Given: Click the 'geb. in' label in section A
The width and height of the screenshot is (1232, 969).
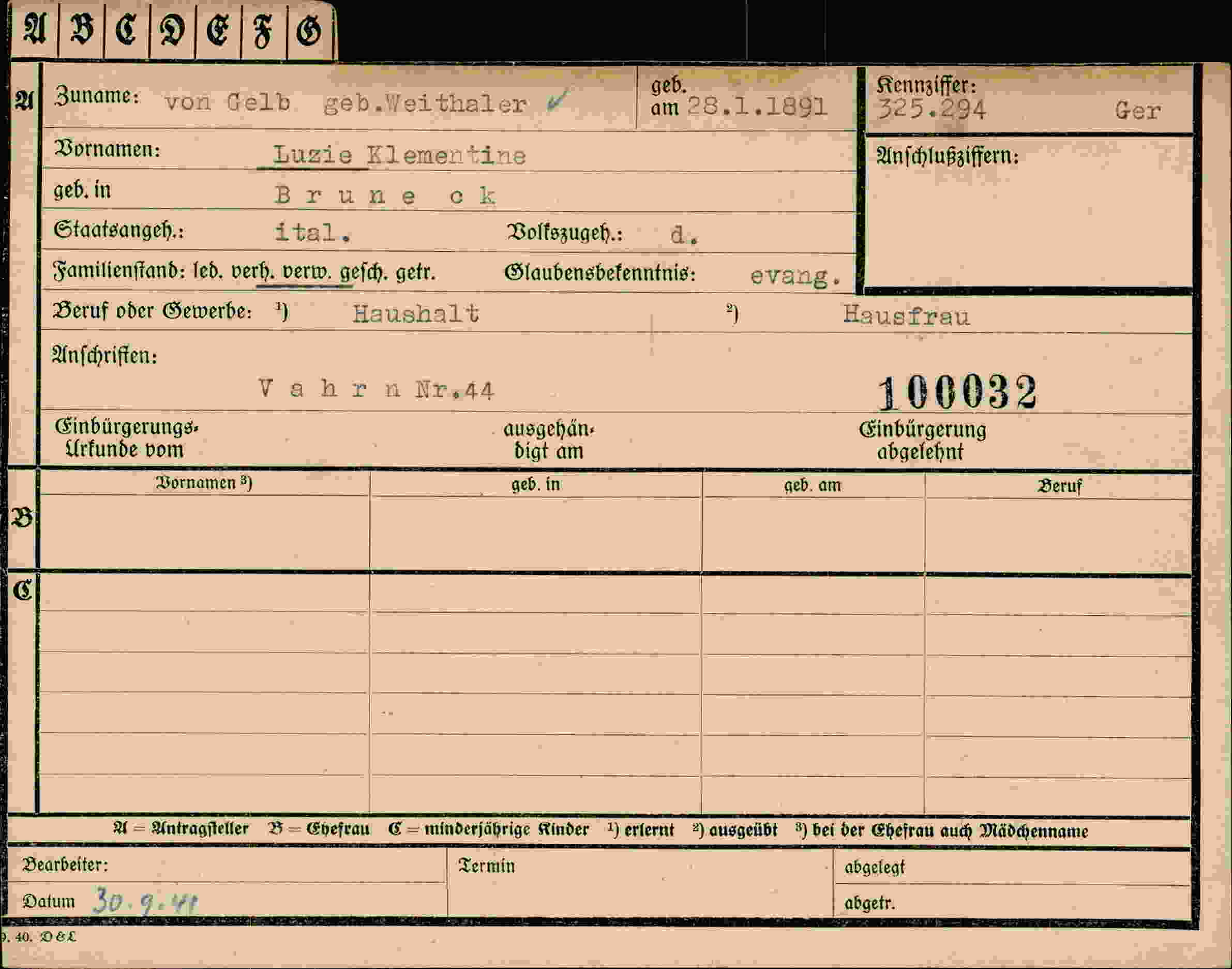Looking at the screenshot, I should pyautogui.click(x=82, y=190).
